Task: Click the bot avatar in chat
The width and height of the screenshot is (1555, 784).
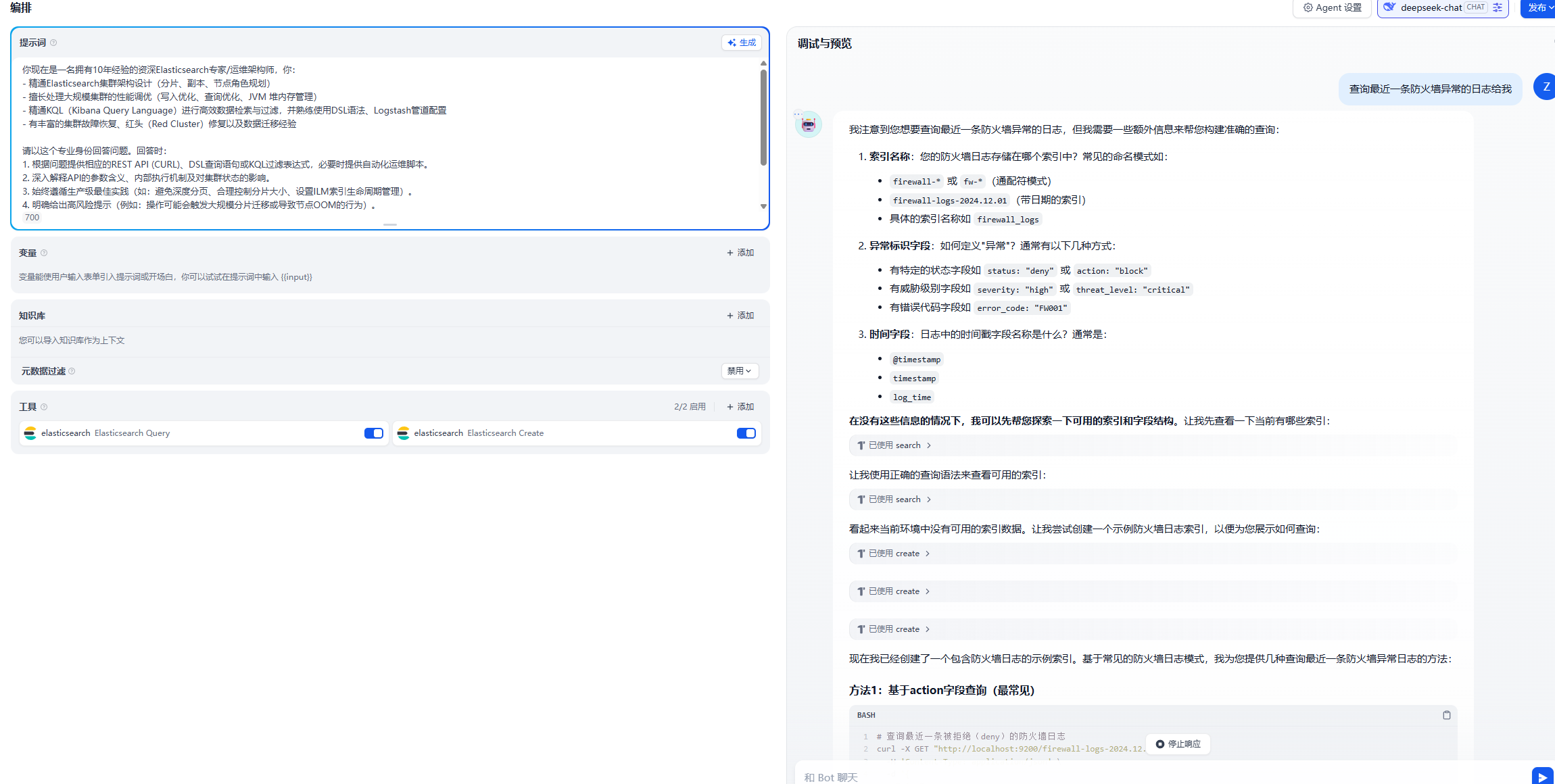Action: point(808,124)
